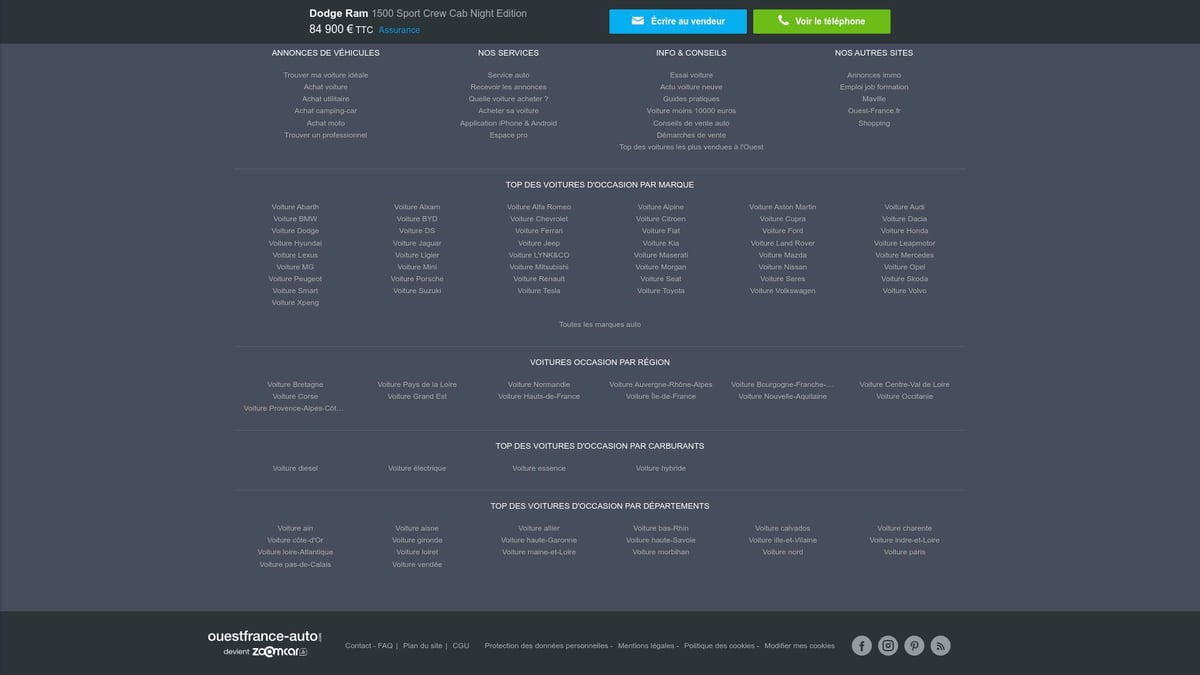Open Voiture Xpeng link
Viewport: 1200px width, 675px height.
coord(295,303)
